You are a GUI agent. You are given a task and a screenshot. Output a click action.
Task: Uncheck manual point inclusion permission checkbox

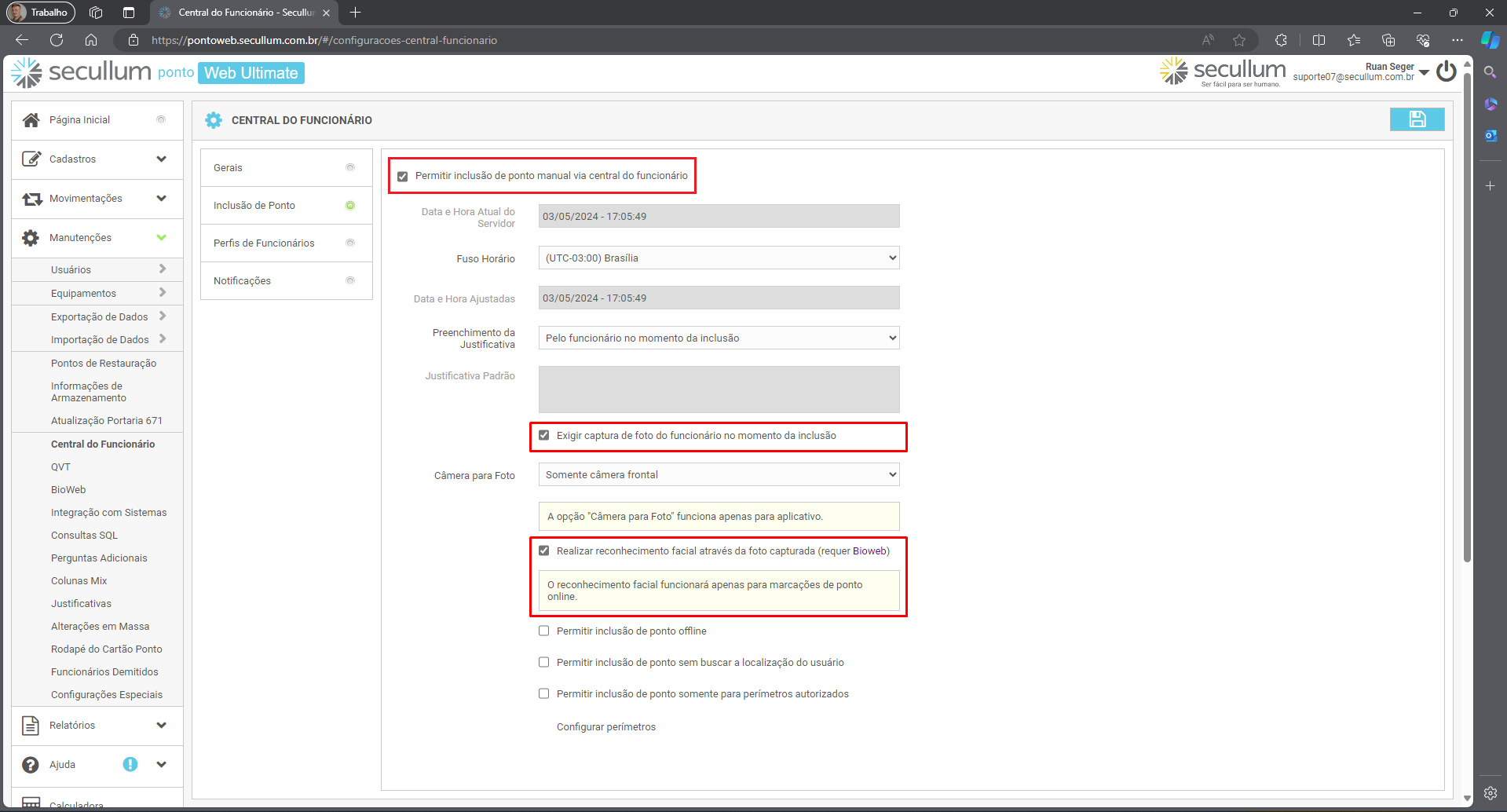click(x=403, y=177)
